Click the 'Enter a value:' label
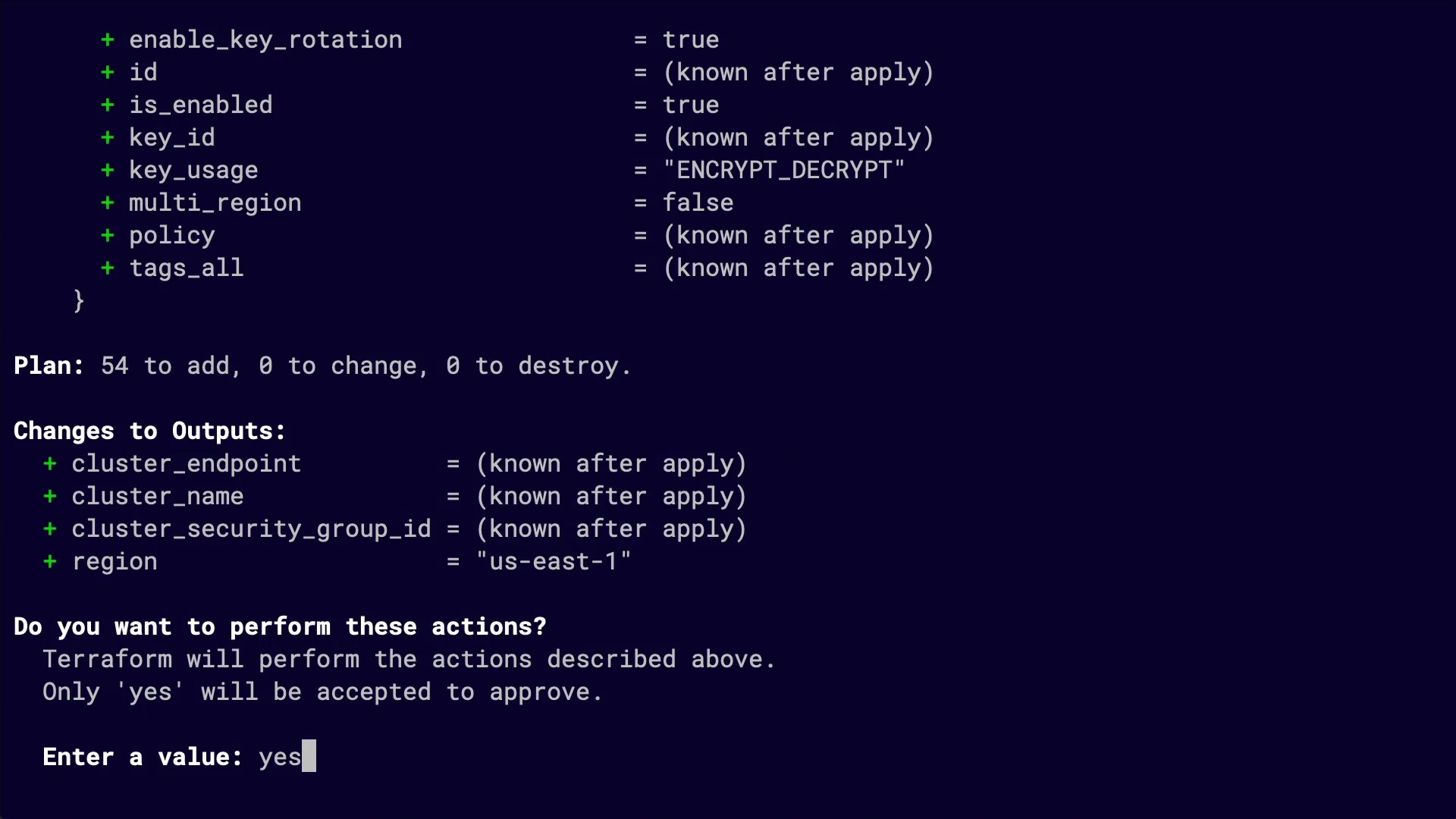 (x=142, y=757)
